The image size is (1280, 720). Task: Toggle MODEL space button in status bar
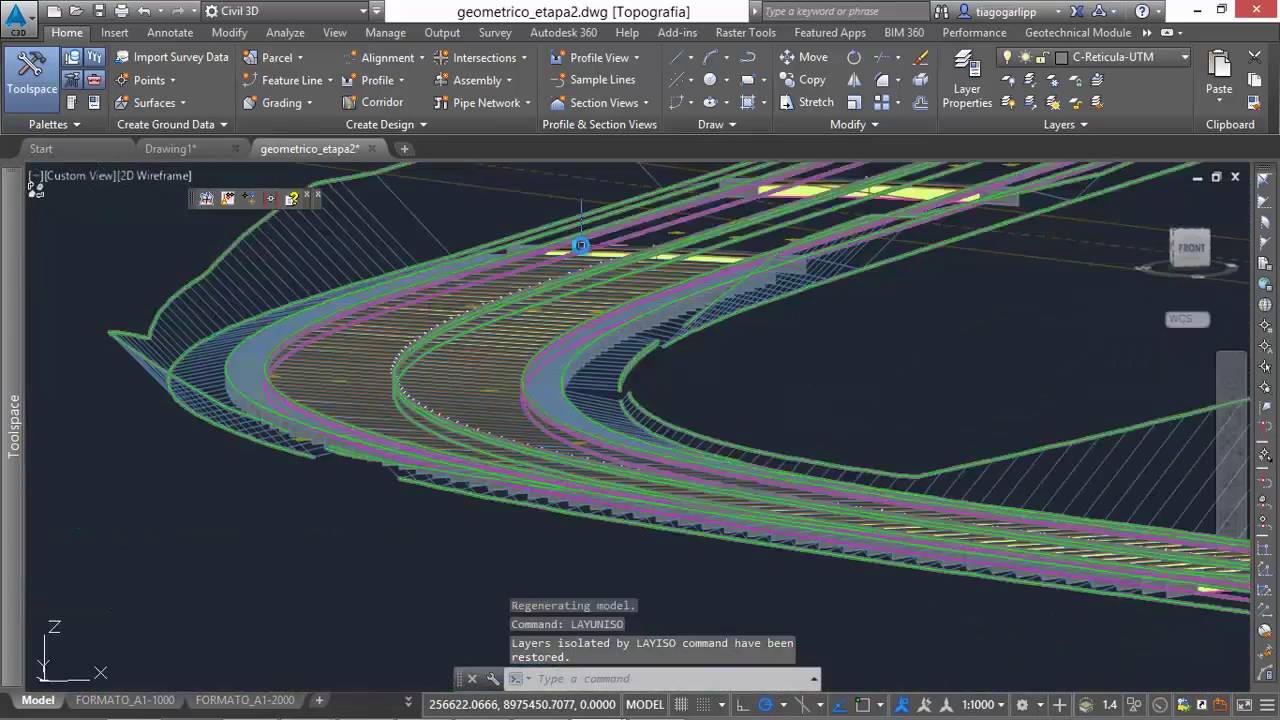point(645,704)
